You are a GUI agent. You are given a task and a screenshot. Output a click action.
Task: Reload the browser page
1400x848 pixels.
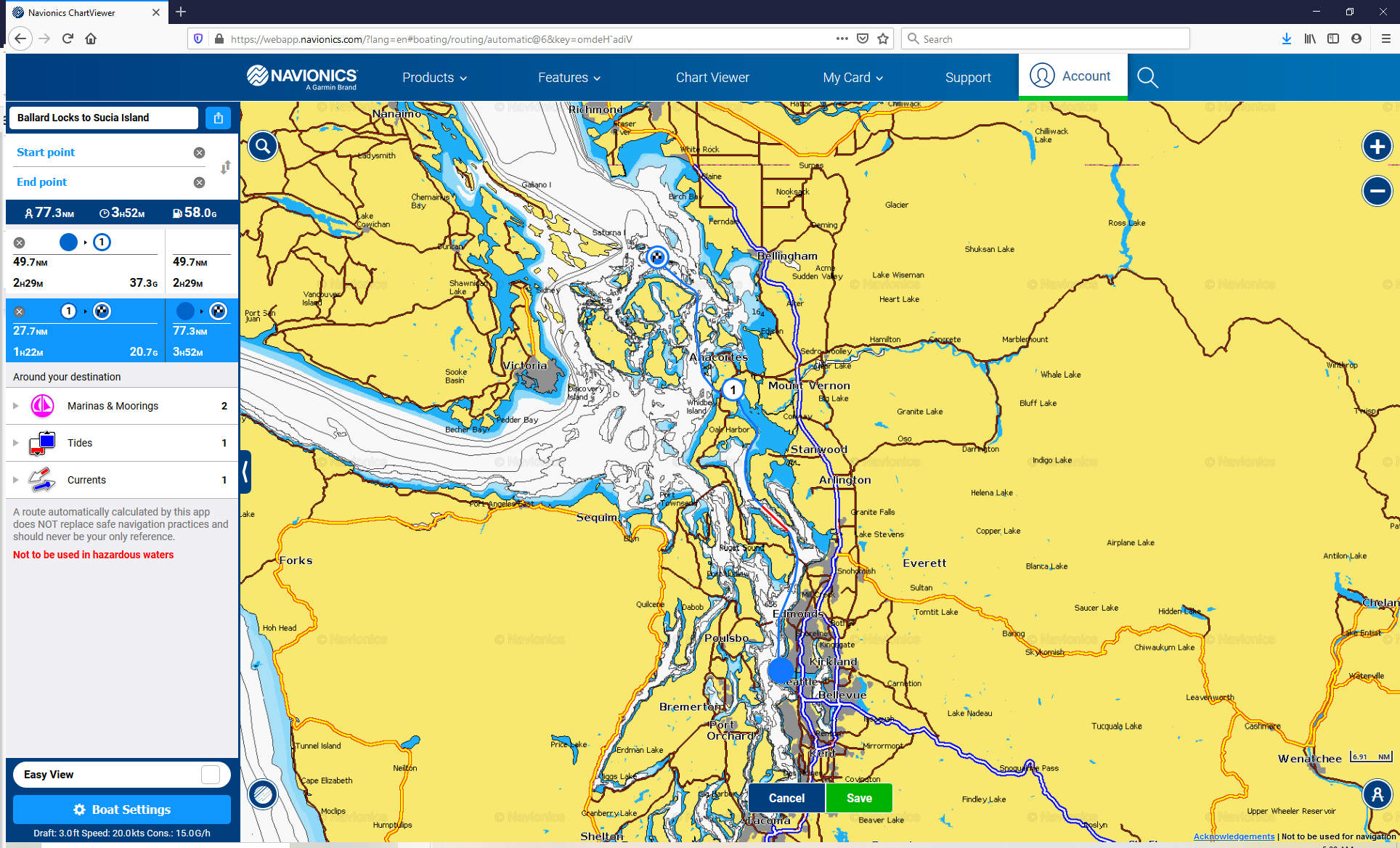pos(68,38)
